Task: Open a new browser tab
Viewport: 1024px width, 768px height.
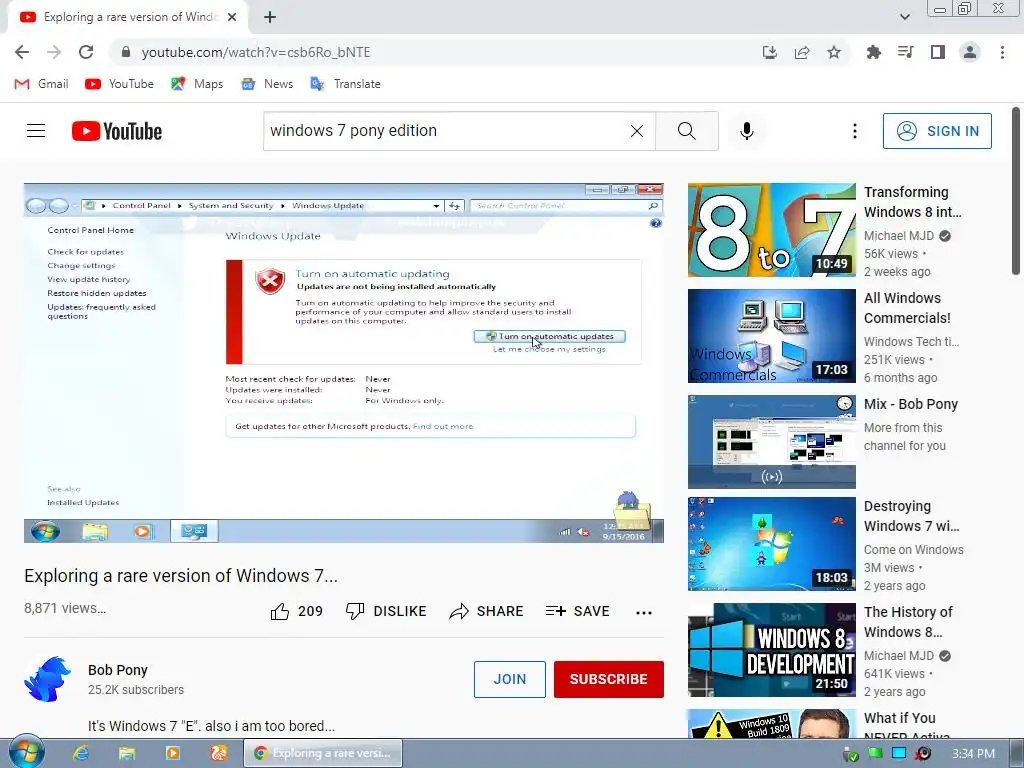Action: pos(270,17)
